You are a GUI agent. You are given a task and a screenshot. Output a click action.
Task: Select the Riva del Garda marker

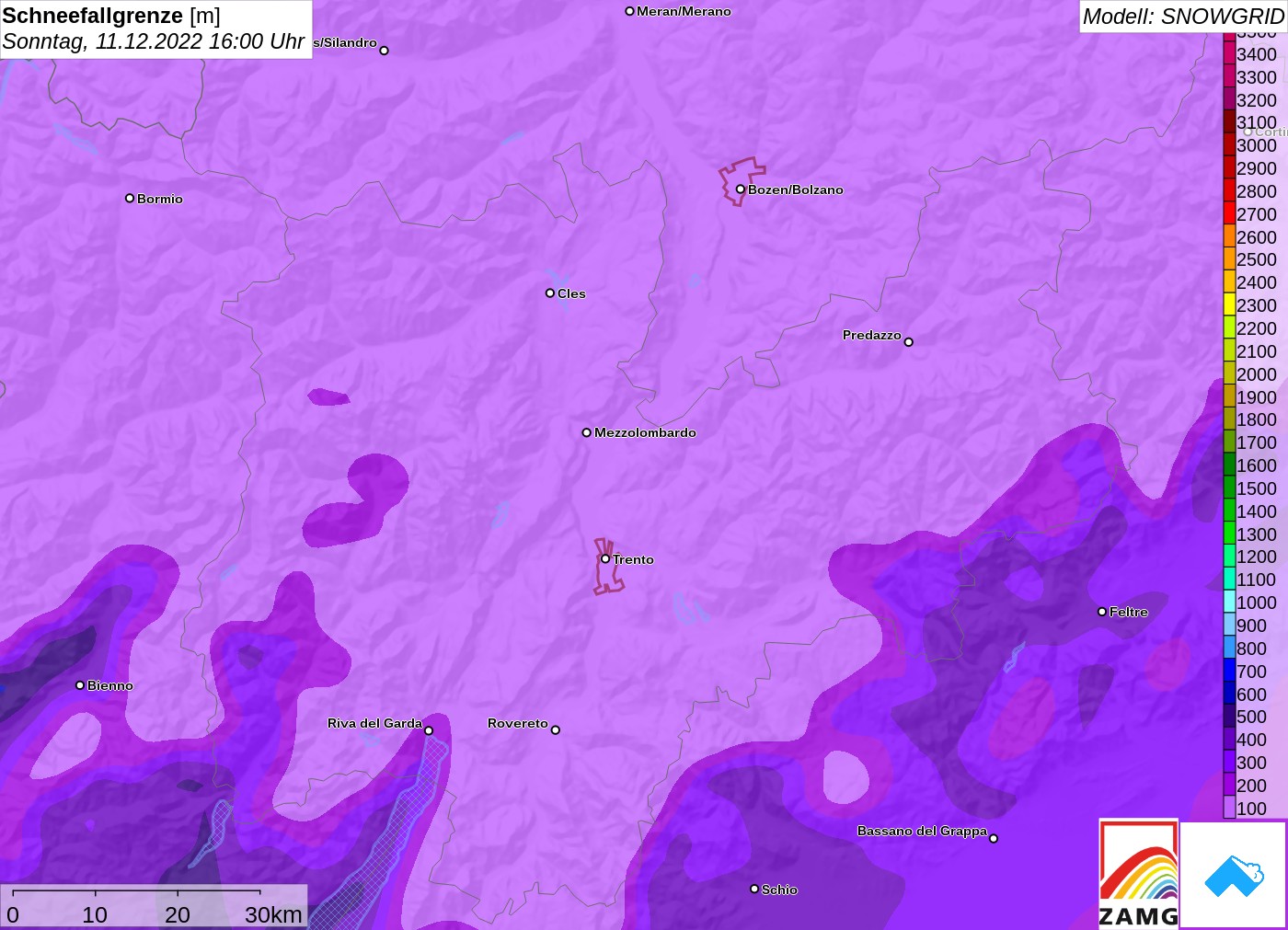[x=429, y=730]
